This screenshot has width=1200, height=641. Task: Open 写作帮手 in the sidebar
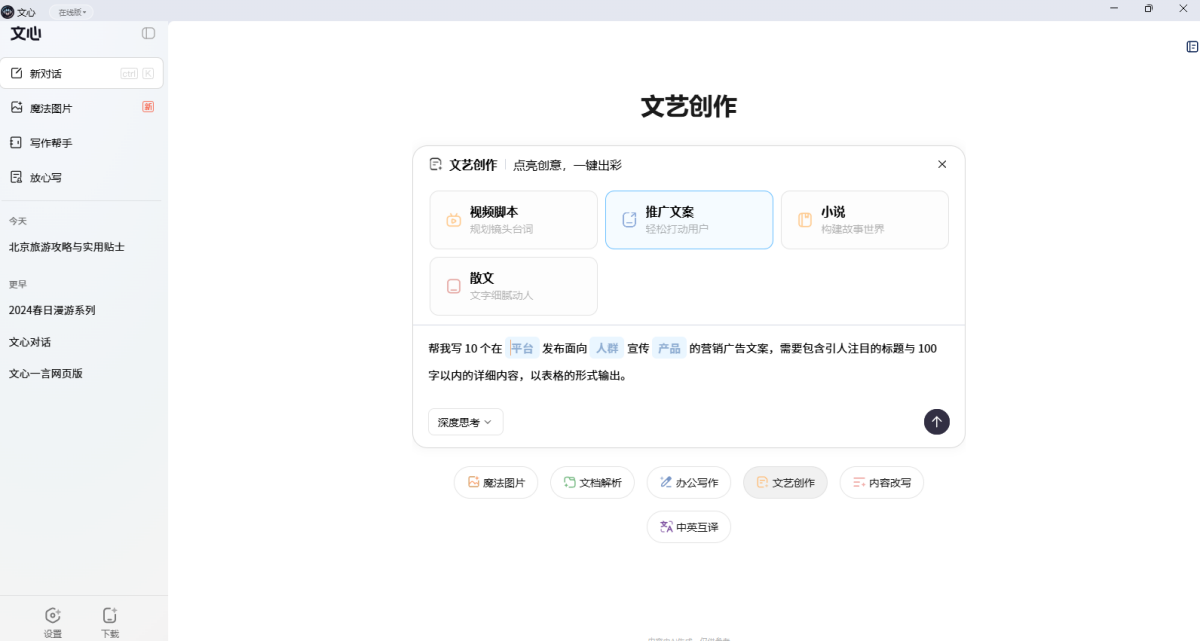click(50, 143)
